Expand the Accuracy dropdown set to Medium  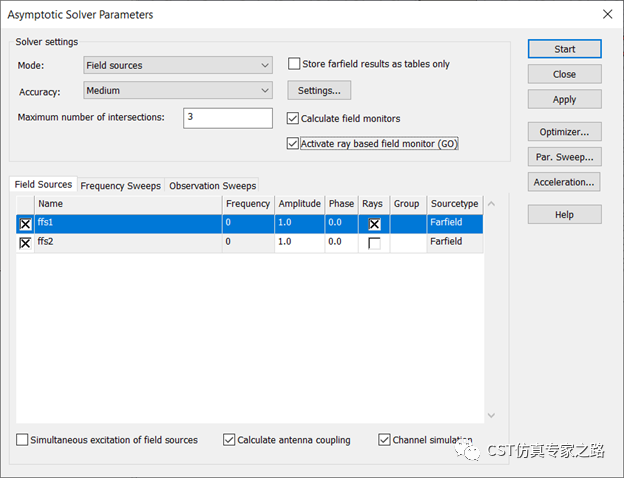(177, 91)
